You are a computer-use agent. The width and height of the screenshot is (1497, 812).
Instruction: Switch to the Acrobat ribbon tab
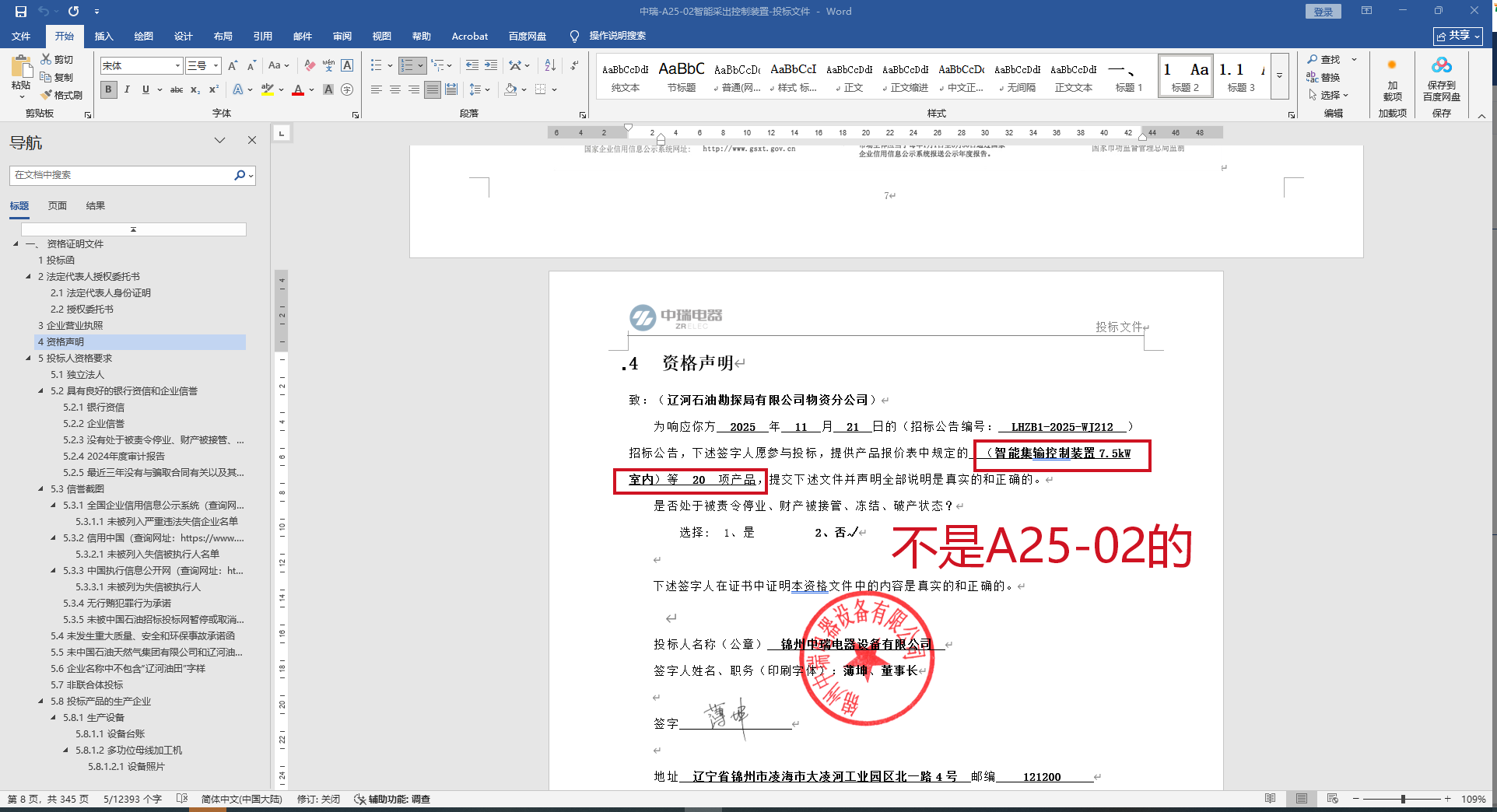(470, 37)
